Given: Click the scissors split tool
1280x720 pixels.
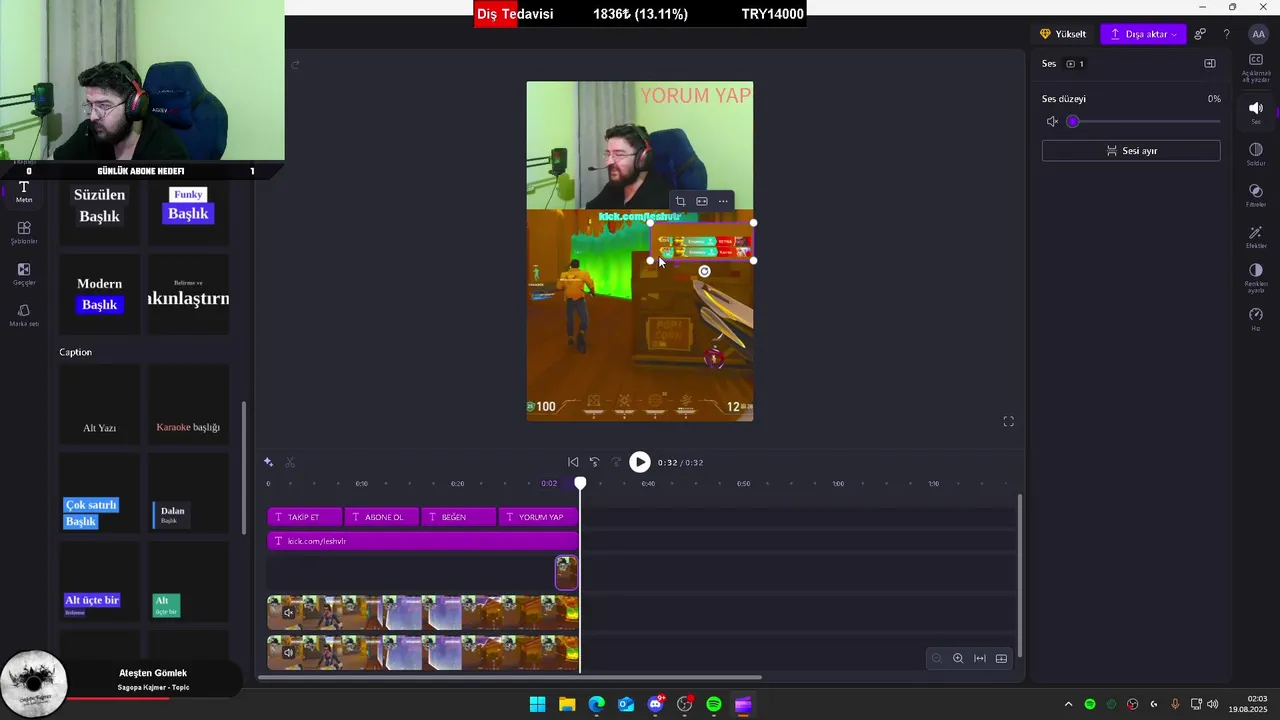Looking at the screenshot, I should [x=290, y=462].
